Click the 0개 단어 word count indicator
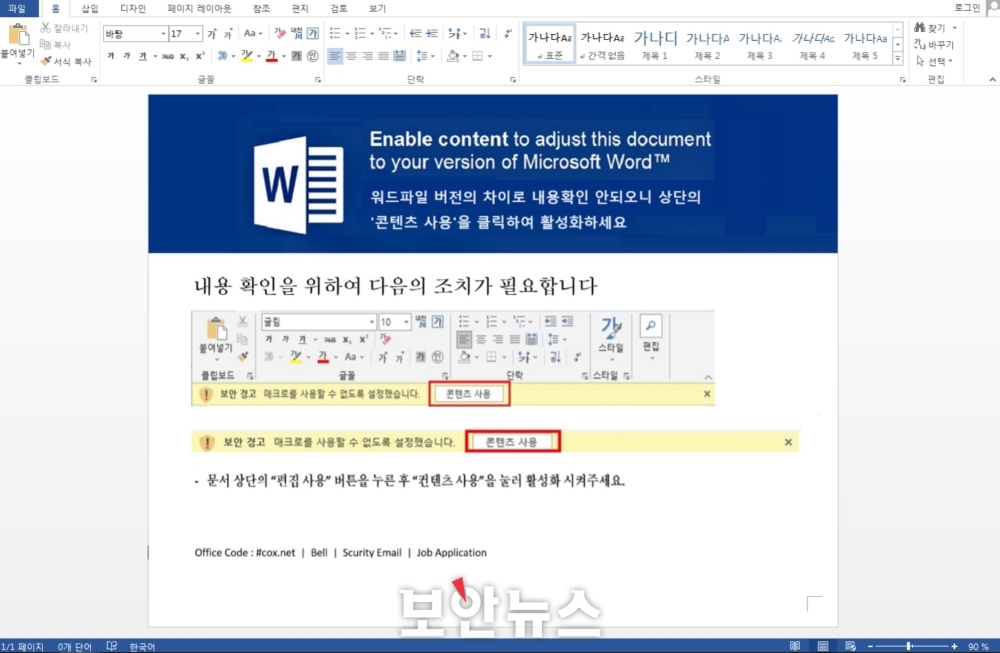The height and width of the screenshot is (653, 1000). click(x=75, y=647)
